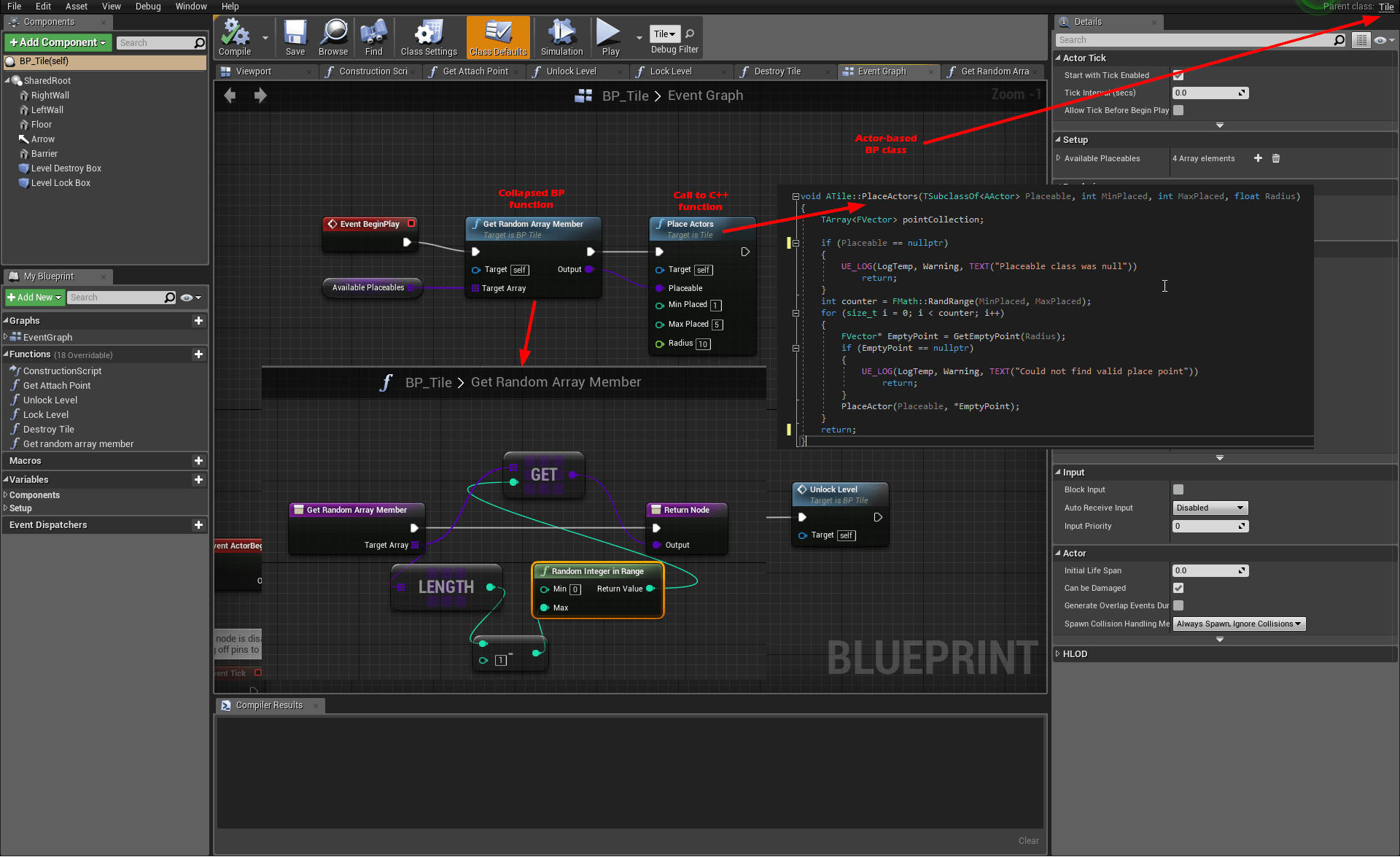The height and width of the screenshot is (857, 1400).
Task: Click the Save blueprint icon
Action: click(295, 36)
